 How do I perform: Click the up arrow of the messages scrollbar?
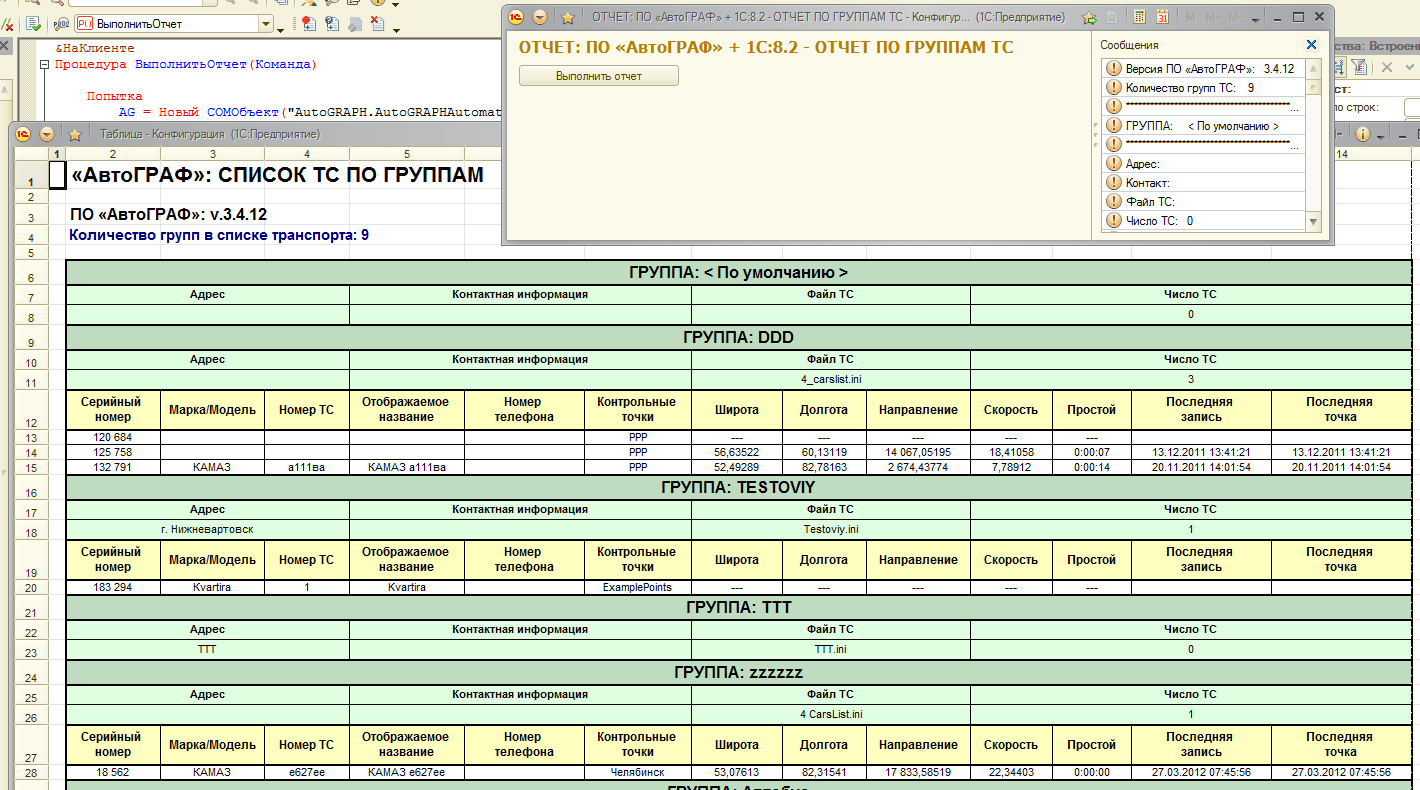pos(1314,67)
